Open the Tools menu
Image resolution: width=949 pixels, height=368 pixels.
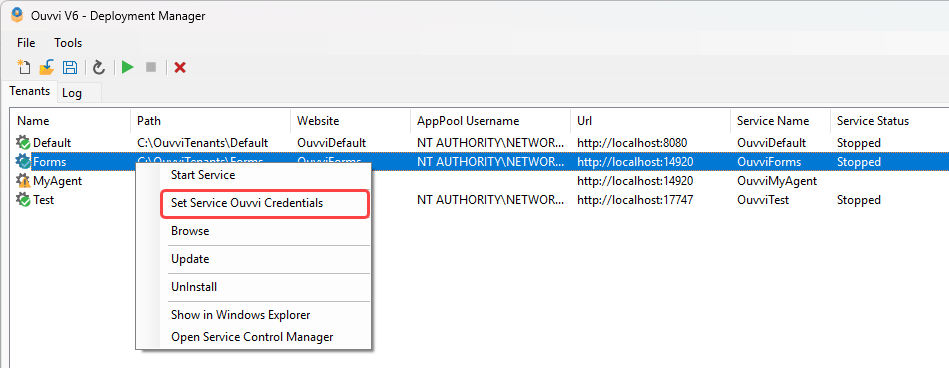click(68, 42)
